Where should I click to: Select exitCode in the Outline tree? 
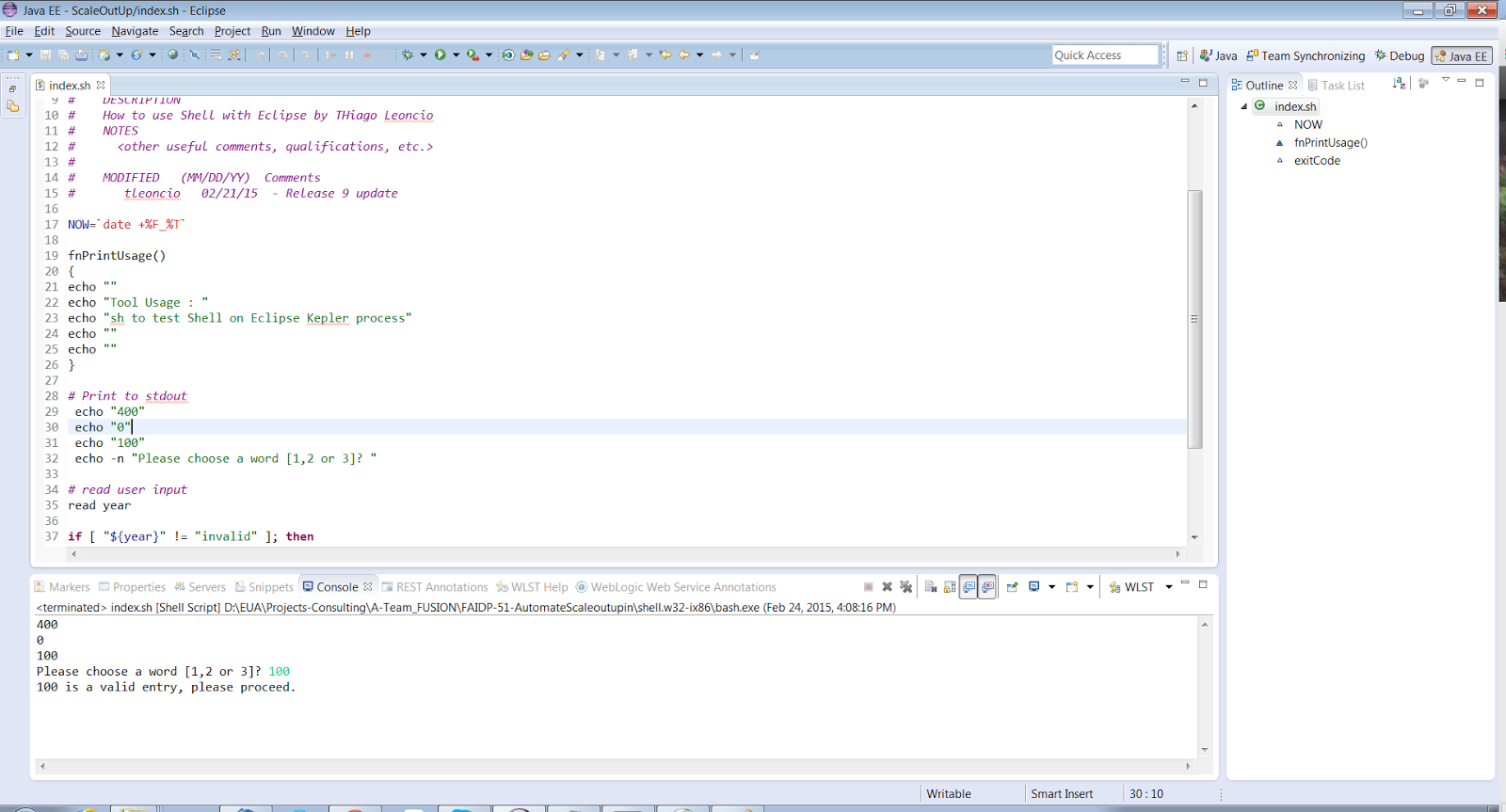1317,160
